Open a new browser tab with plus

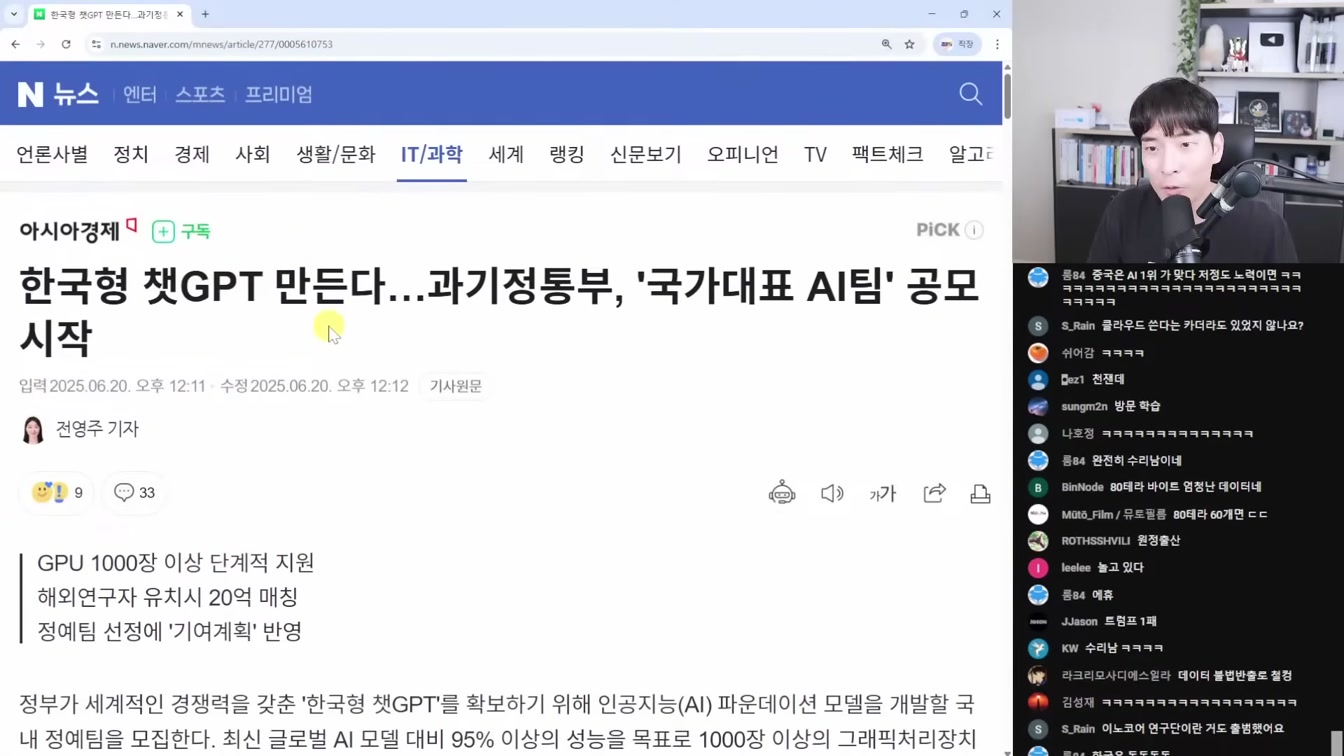pos(205,14)
